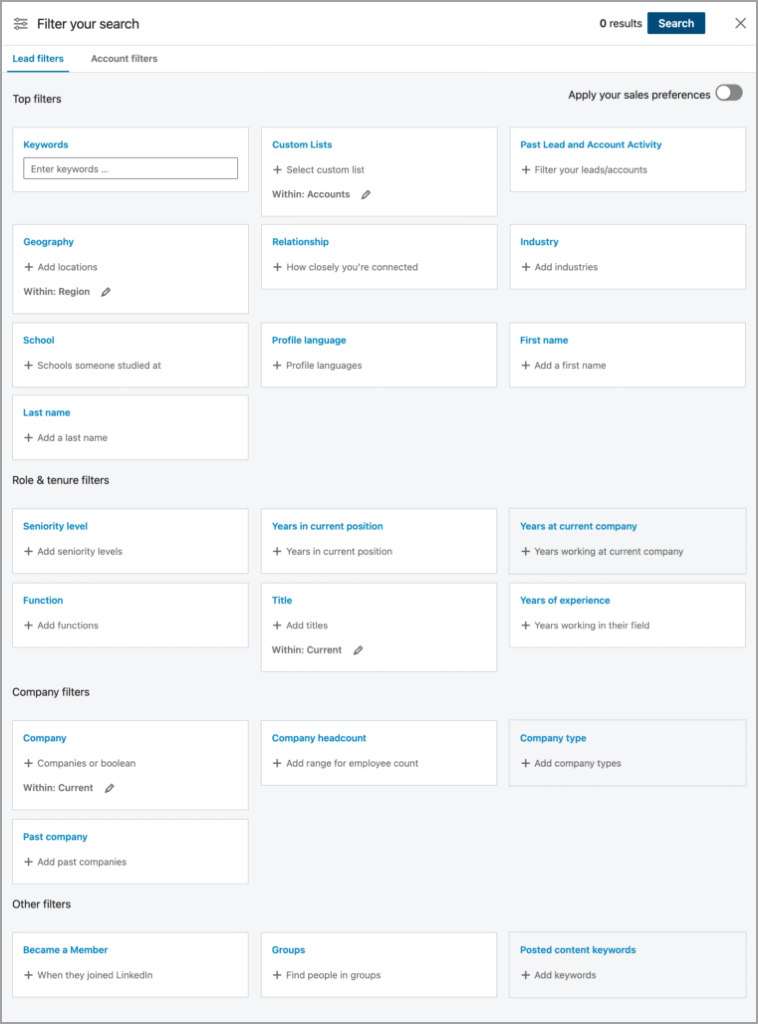
Task: Close the filter panel with X icon
Action: (x=740, y=23)
